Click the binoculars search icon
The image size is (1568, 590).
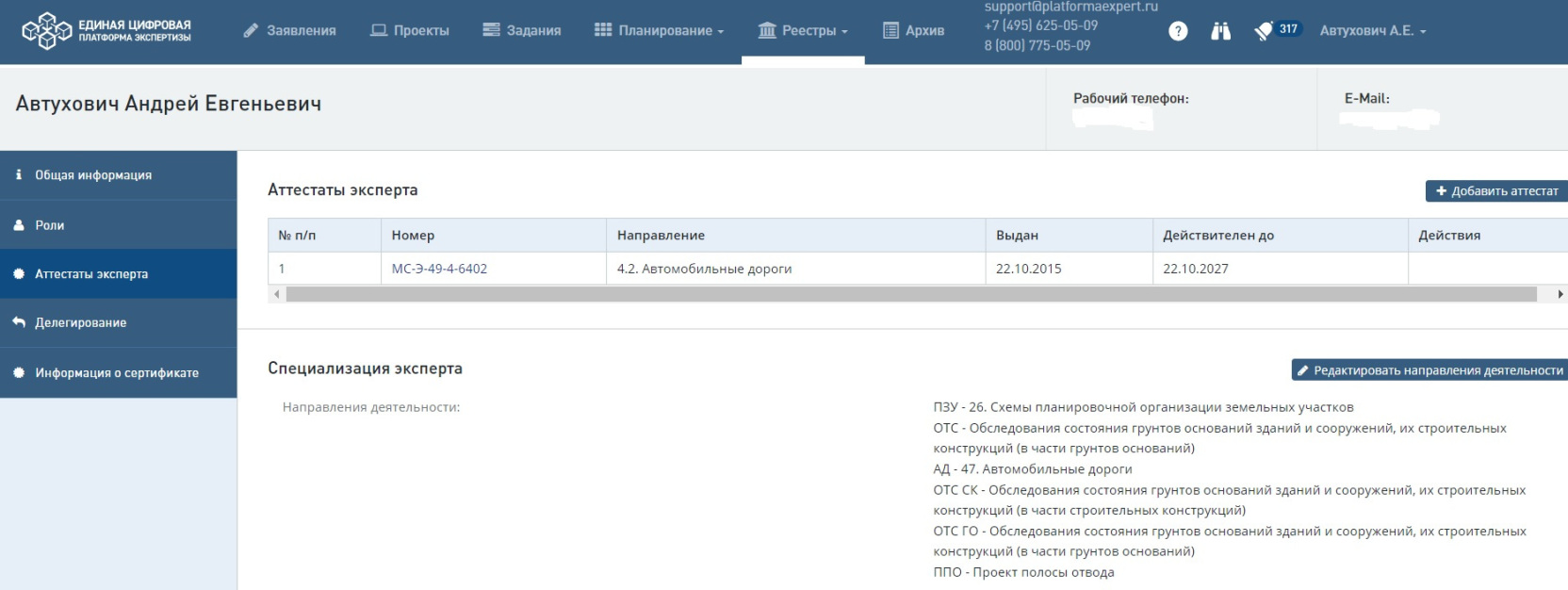point(1220,31)
